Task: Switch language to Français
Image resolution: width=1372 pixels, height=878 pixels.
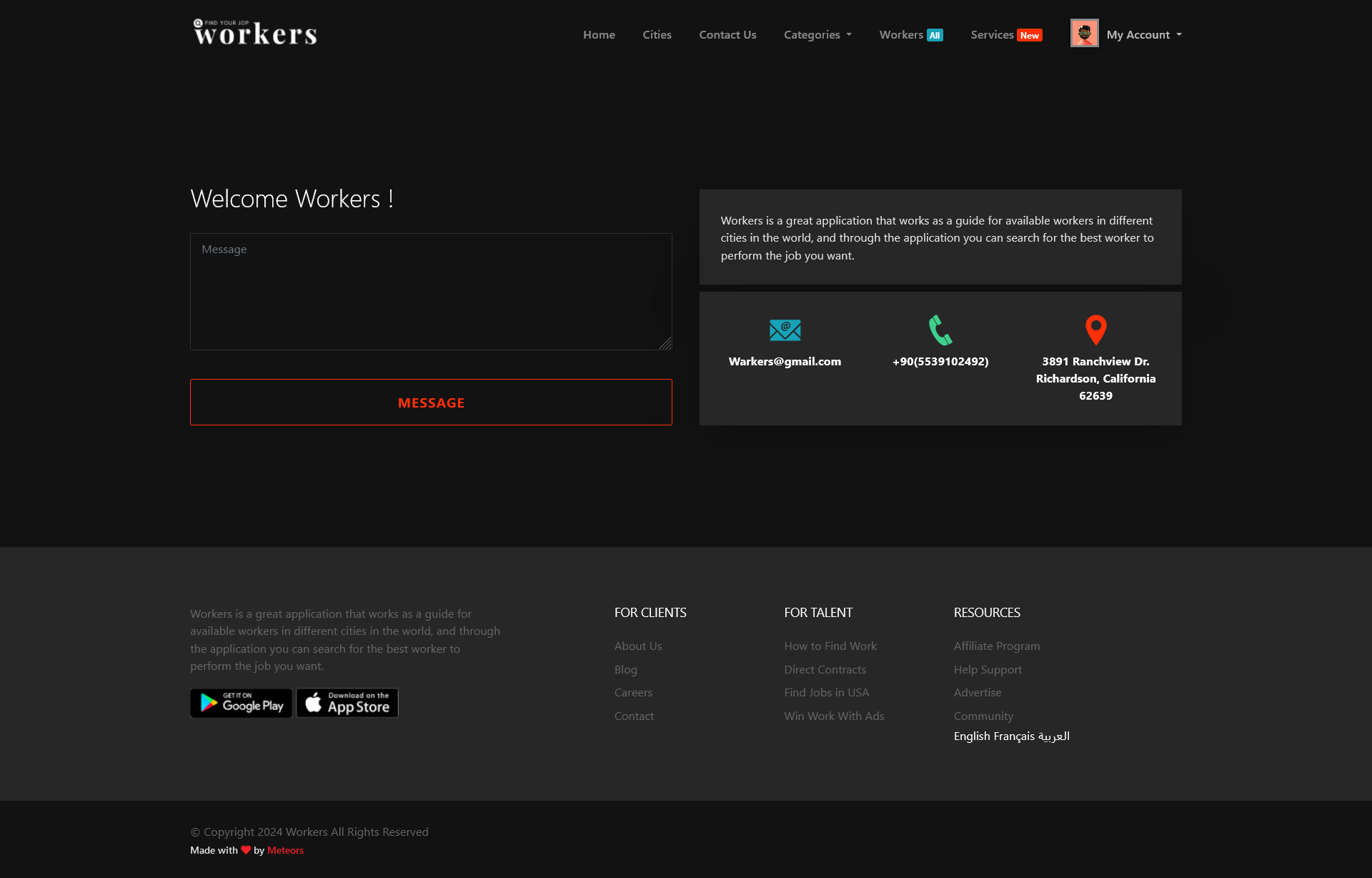Action: (1013, 736)
